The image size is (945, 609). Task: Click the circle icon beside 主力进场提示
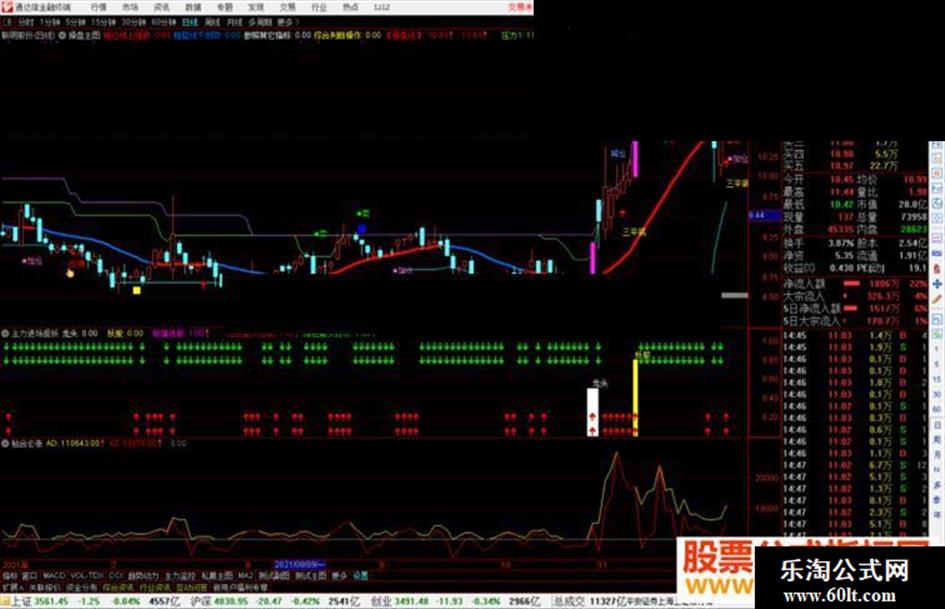(5, 333)
